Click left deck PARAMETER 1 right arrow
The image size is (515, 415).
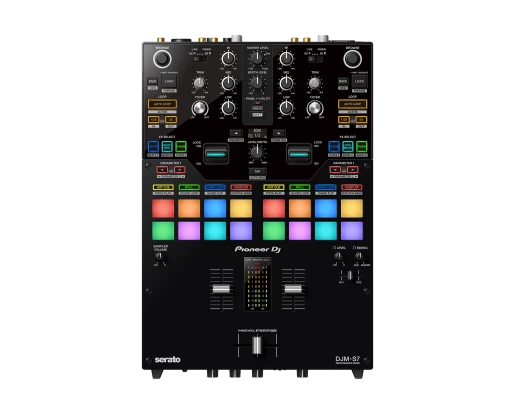(x=179, y=170)
